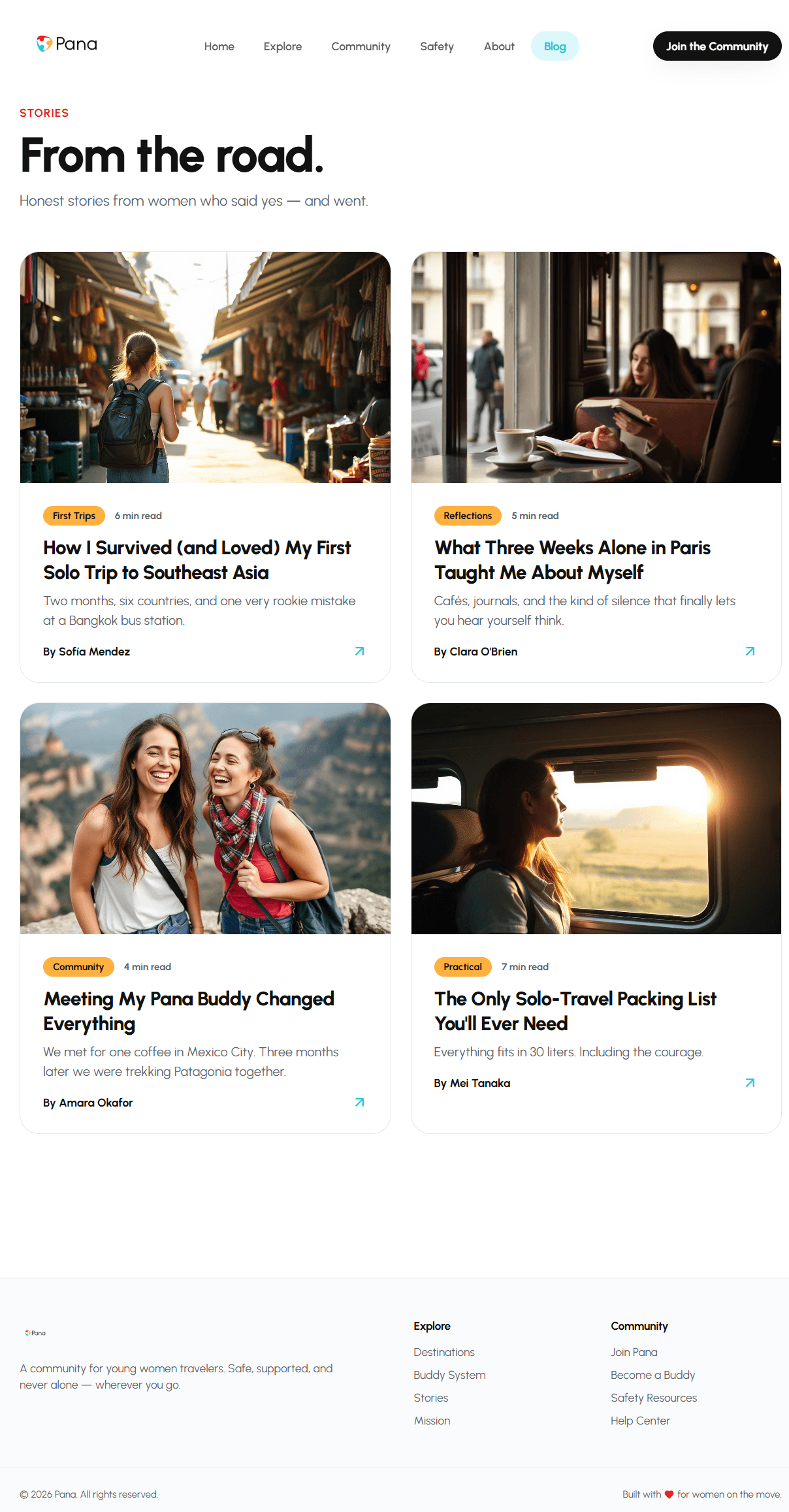Viewport: 789px width, 1512px height.
Task: Go to the Home menu item
Action: click(x=219, y=46)
